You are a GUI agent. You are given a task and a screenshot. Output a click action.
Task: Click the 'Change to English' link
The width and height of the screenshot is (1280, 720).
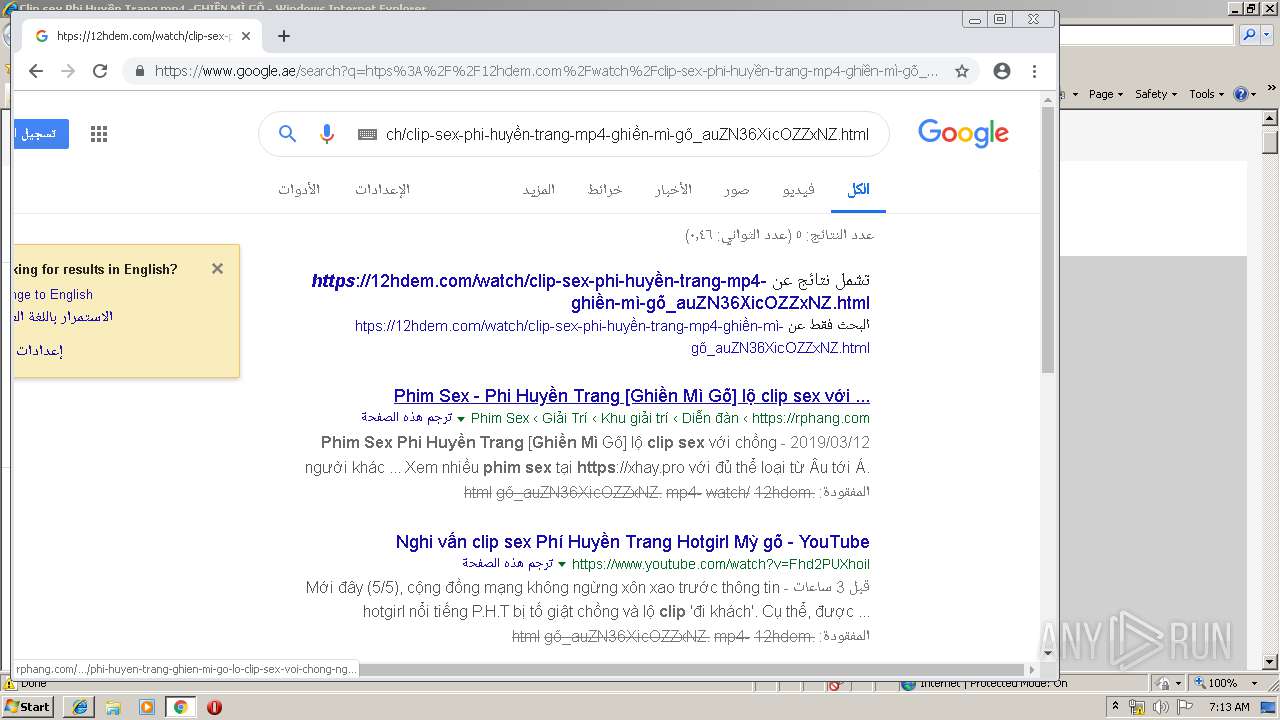pos(53,294)
